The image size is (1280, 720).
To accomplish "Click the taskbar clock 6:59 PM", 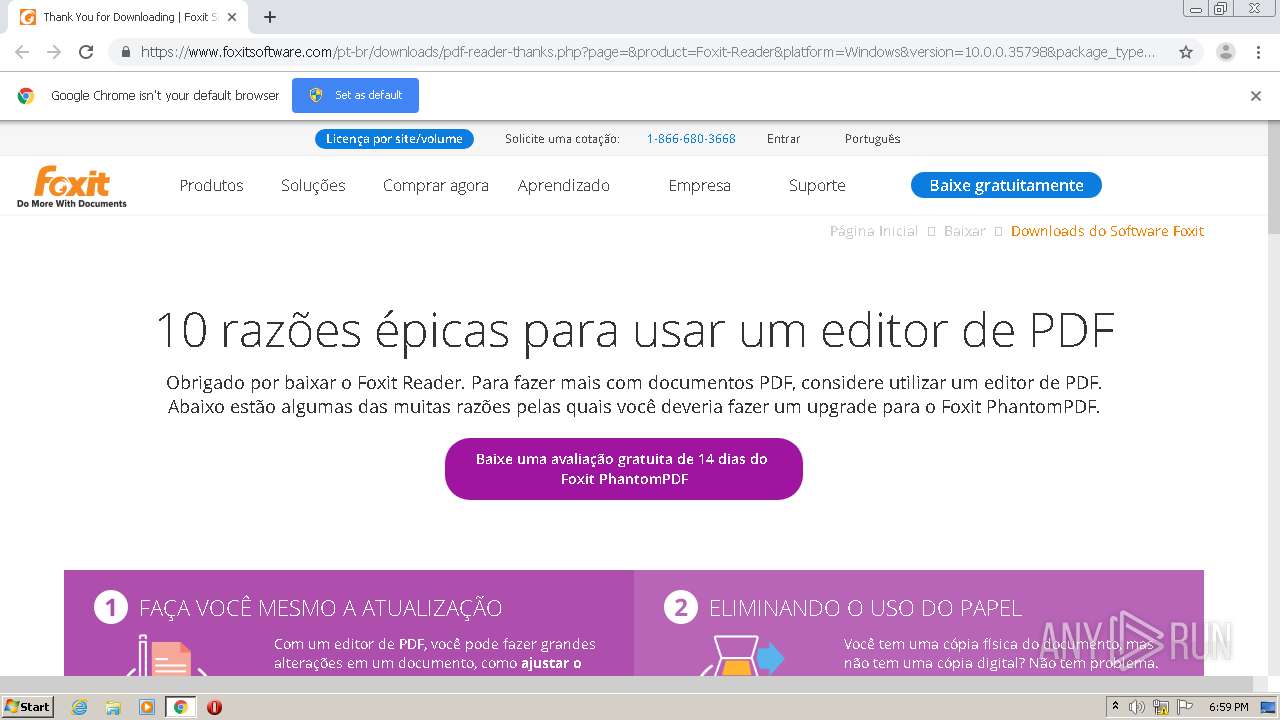I will click(x=1228, y=707).
